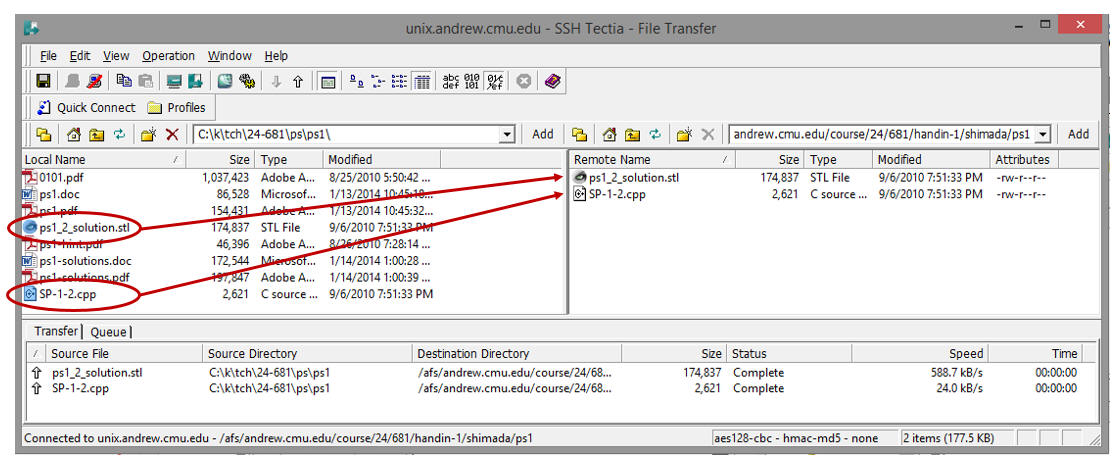Open the Operation menu
This screenshot has height=461, width=1118.
pos(168,56)
